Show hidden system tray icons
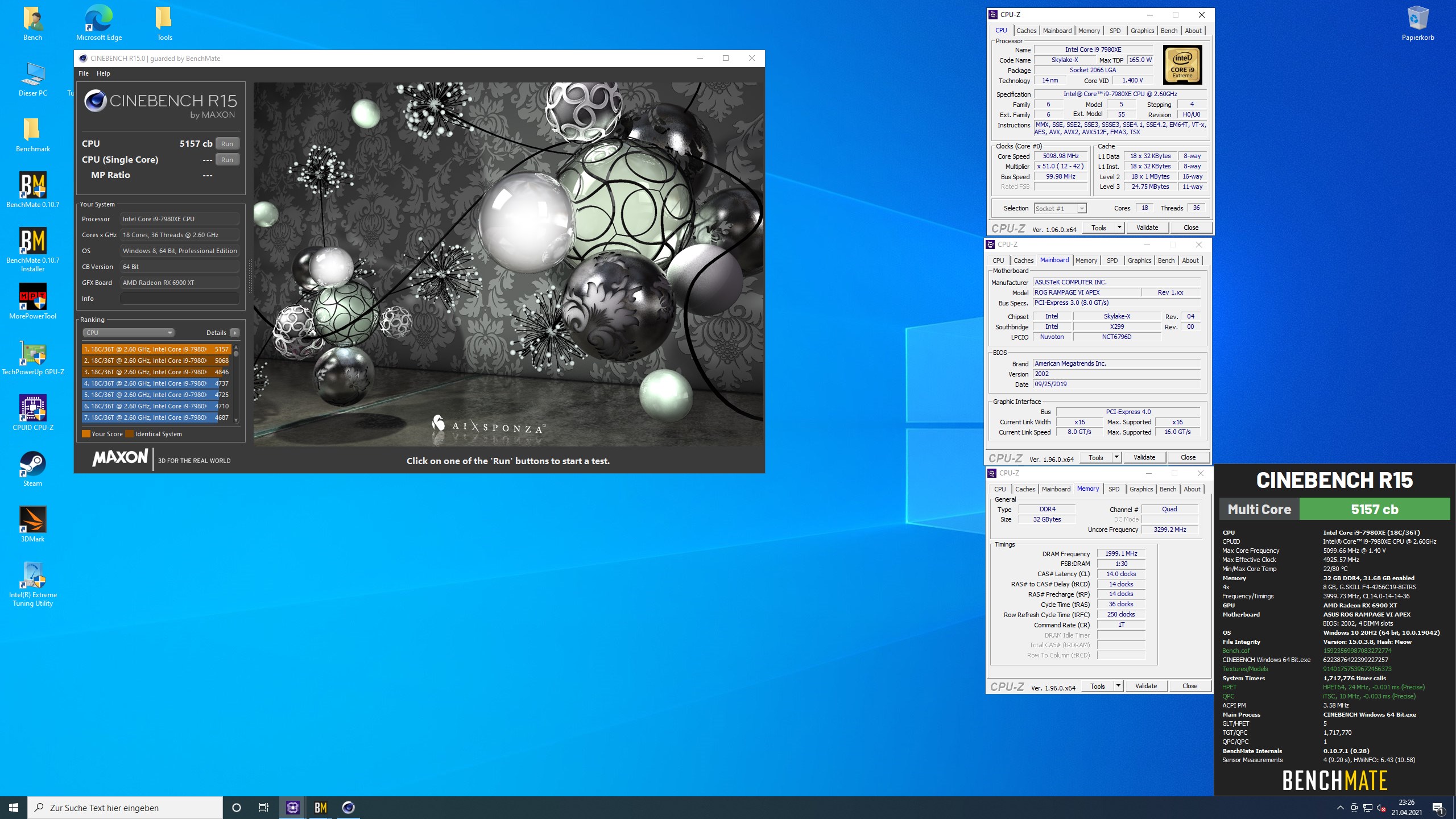Screen dimensions: 1456x819 pos(1340,808)
